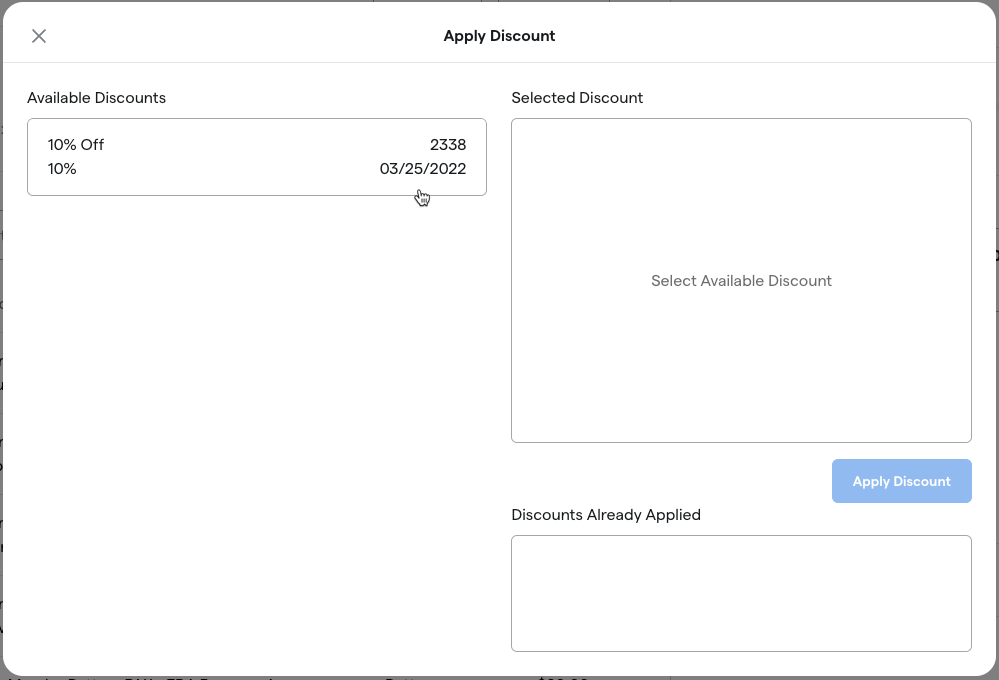
Task: Click the 10% value under 10% Off
Action: tap(62, 169)
